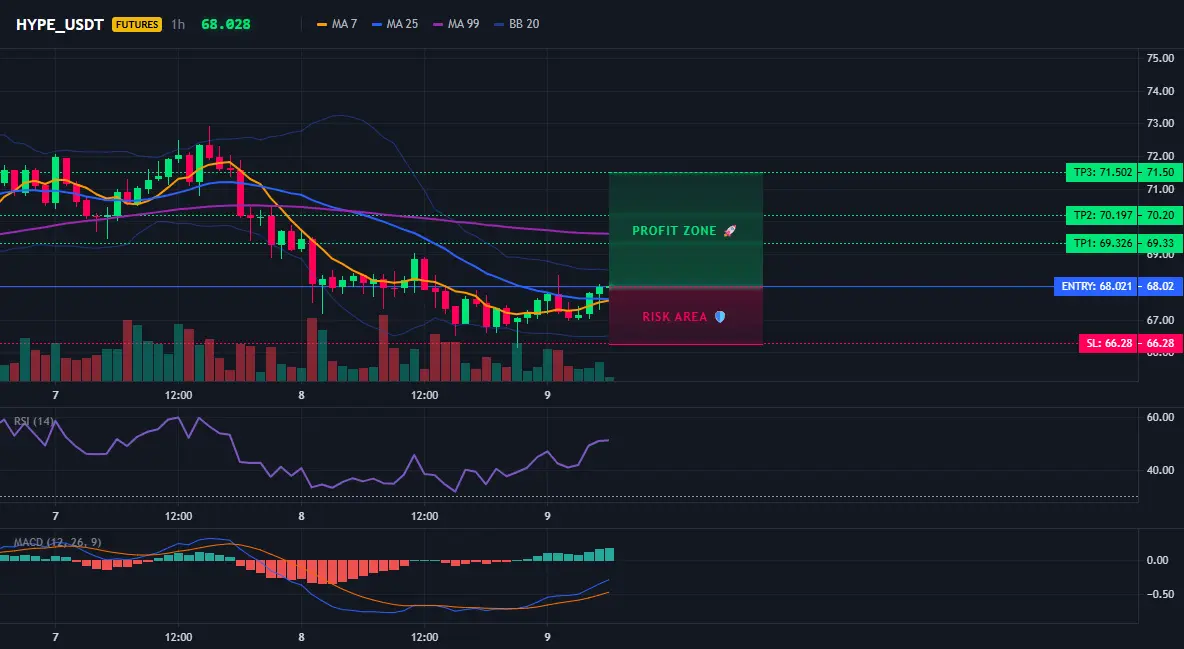Image resolution: width=1184 pixels, height=649 pixels.
Task: Click the TP3: 71.502 price label
Action: [1104, 172]
